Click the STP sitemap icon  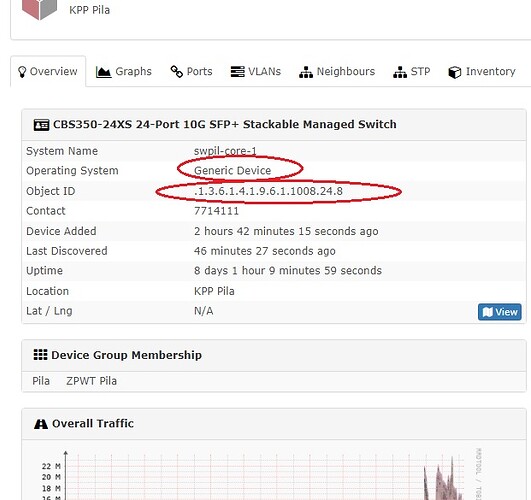(x=400, y=72)
